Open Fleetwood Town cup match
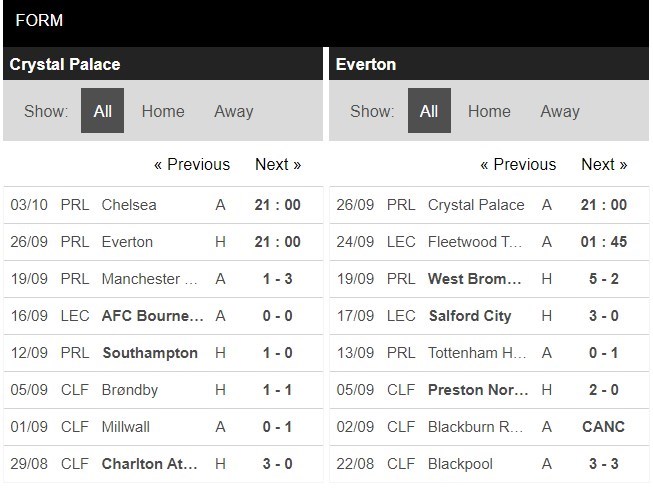Image resolution: width=653 pixels, height=490 pixels. [475, 242]
